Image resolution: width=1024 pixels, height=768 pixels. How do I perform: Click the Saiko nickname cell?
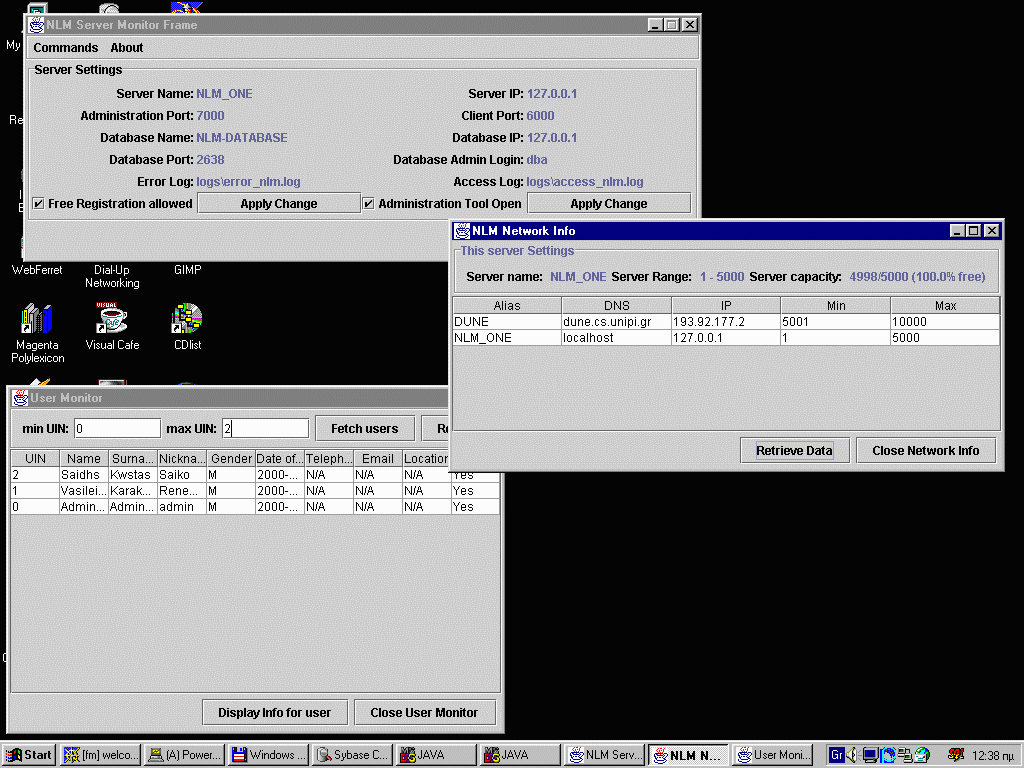(x=182, y=475)
